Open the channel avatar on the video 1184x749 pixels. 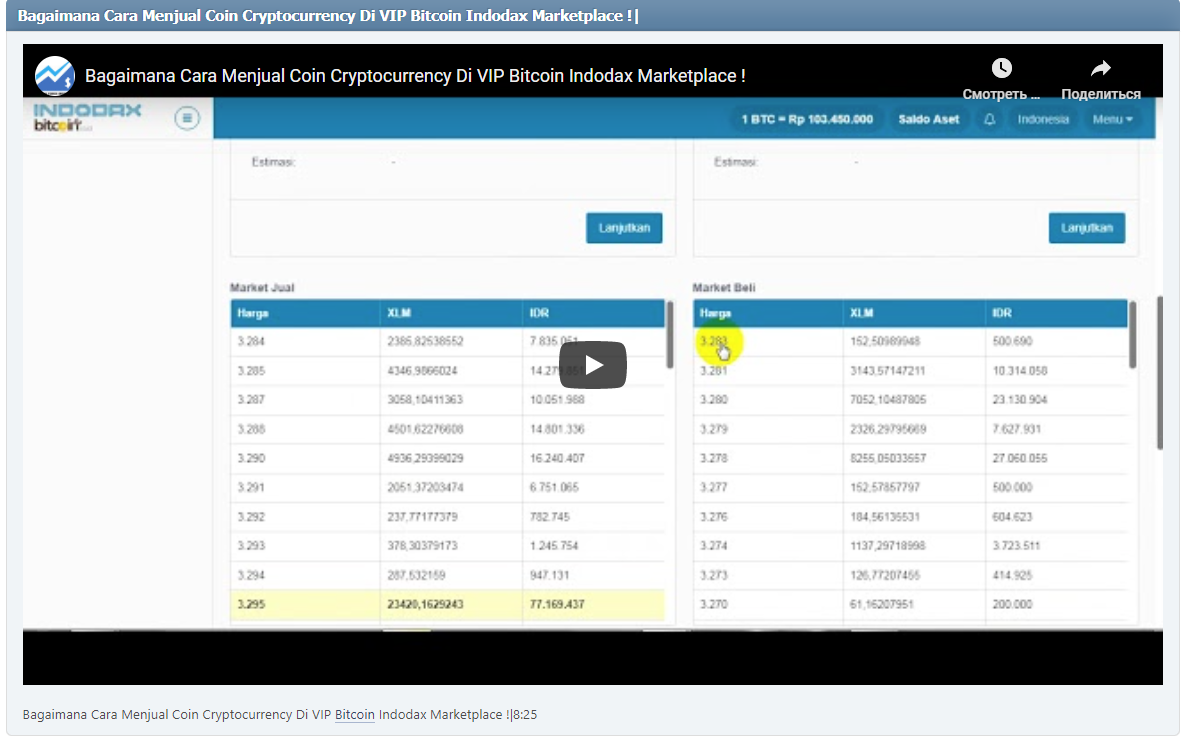pyautogui.click(x=54, y=76)
